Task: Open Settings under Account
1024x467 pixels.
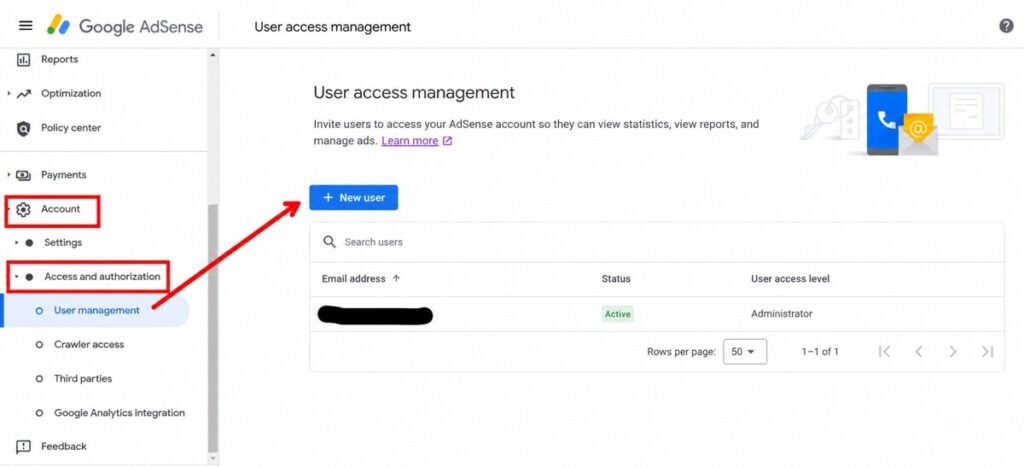Action: click(63, 243)
